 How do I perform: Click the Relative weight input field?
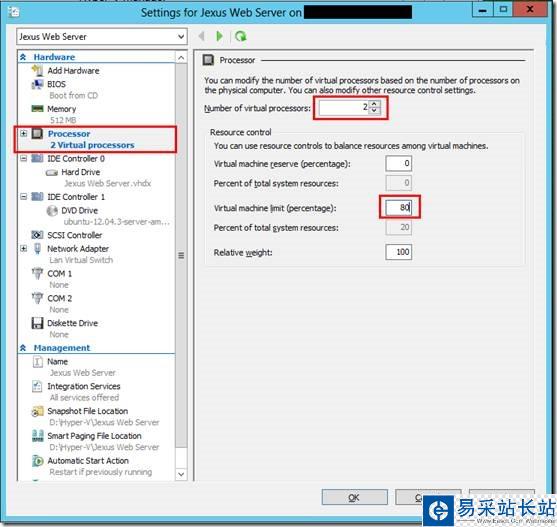399,252
